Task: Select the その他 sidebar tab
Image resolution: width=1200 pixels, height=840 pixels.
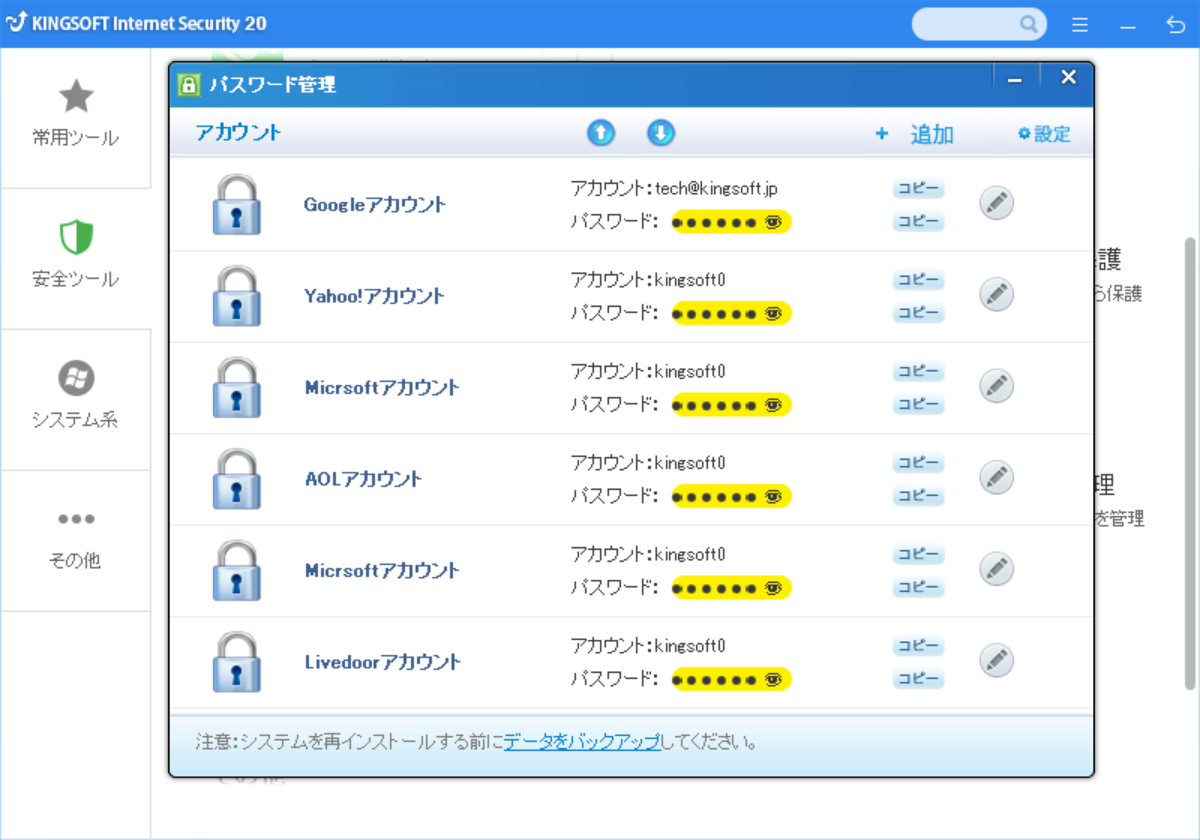Action: 75,541
